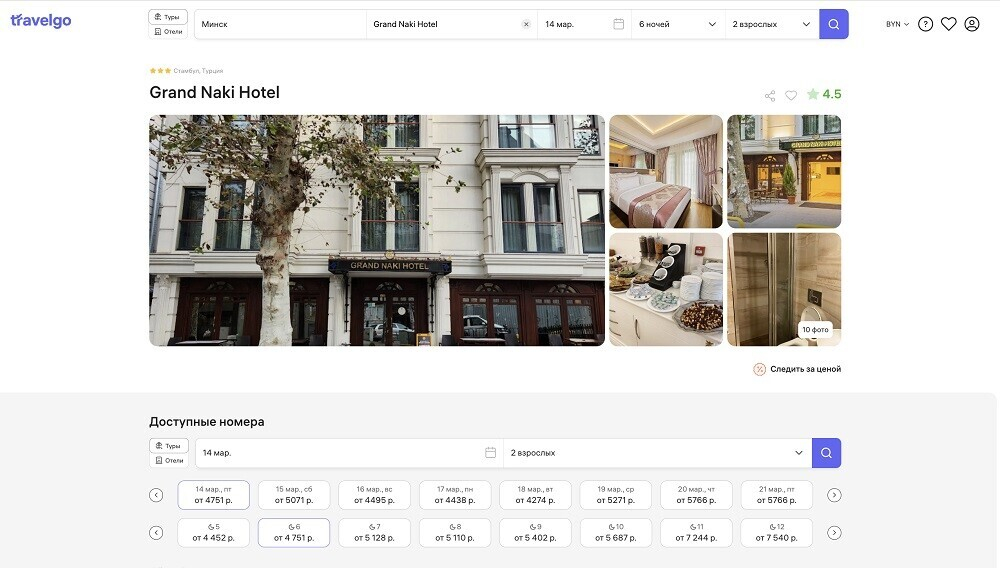Open the 10 фото gallery thumbnail
The height and width of the screenshot is (568, 1000).
coord(784,290)
